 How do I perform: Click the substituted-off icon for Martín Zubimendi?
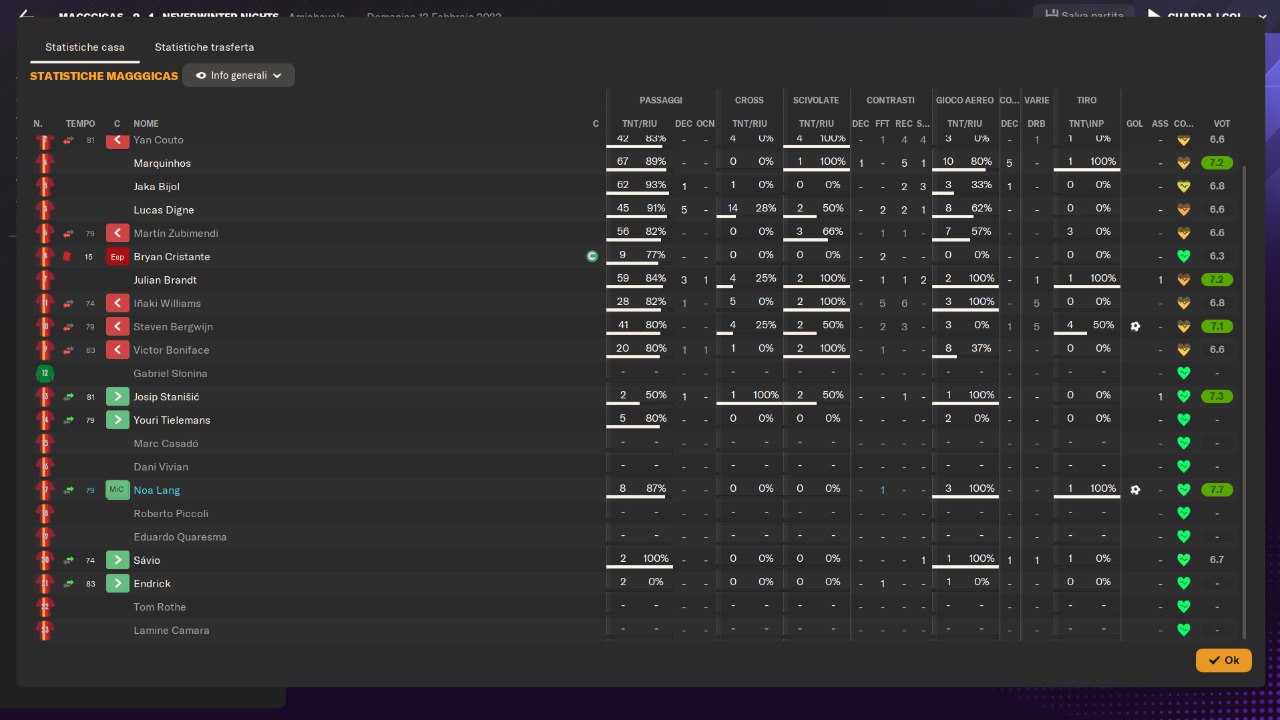[x=118, y=233]
